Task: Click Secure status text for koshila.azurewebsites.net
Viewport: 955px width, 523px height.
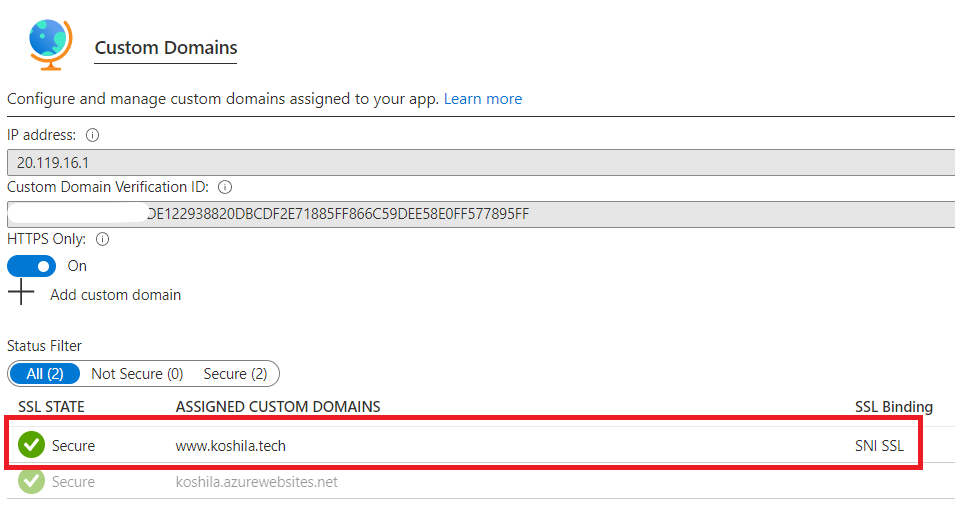Action: [x=73, y=482]
